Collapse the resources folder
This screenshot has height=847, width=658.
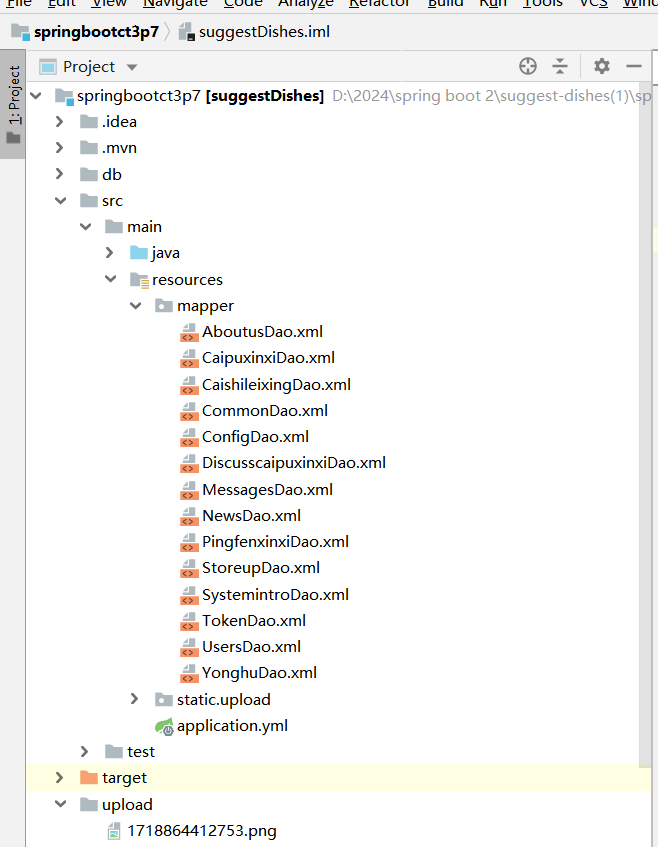(111, 280)
